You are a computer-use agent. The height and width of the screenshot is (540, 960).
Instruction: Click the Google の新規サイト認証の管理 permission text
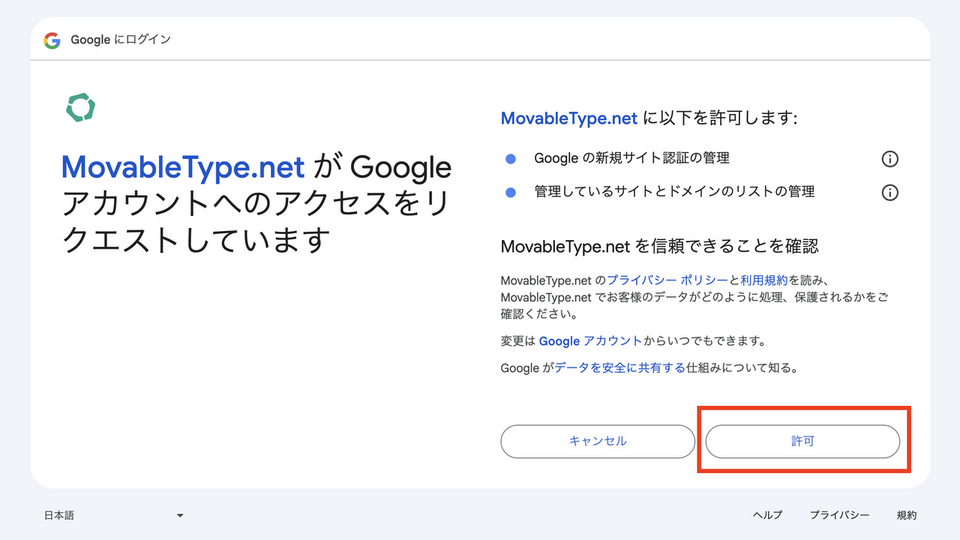(x=631, y=158)
